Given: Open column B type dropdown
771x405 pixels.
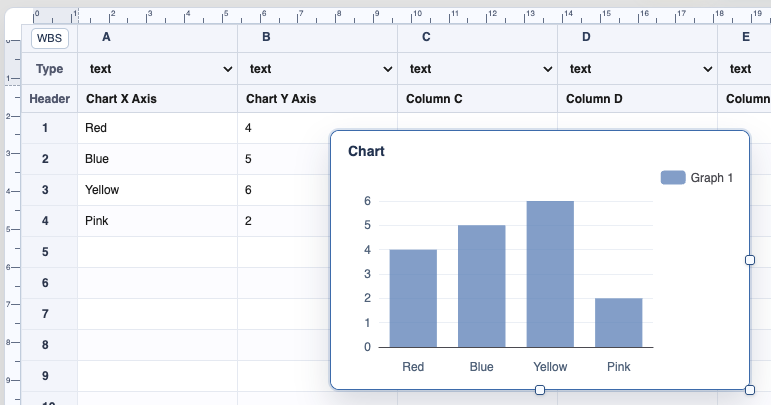Looking at the screenshot, I should (x=318, y=69).
